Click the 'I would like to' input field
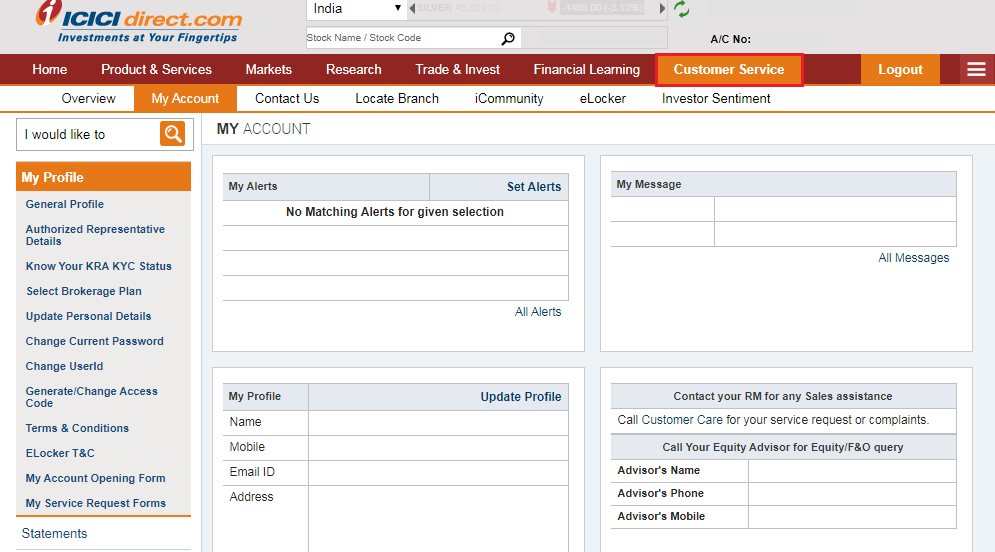Image resolution: width=995 pixels, height=552 pixels. pos(88,135)
